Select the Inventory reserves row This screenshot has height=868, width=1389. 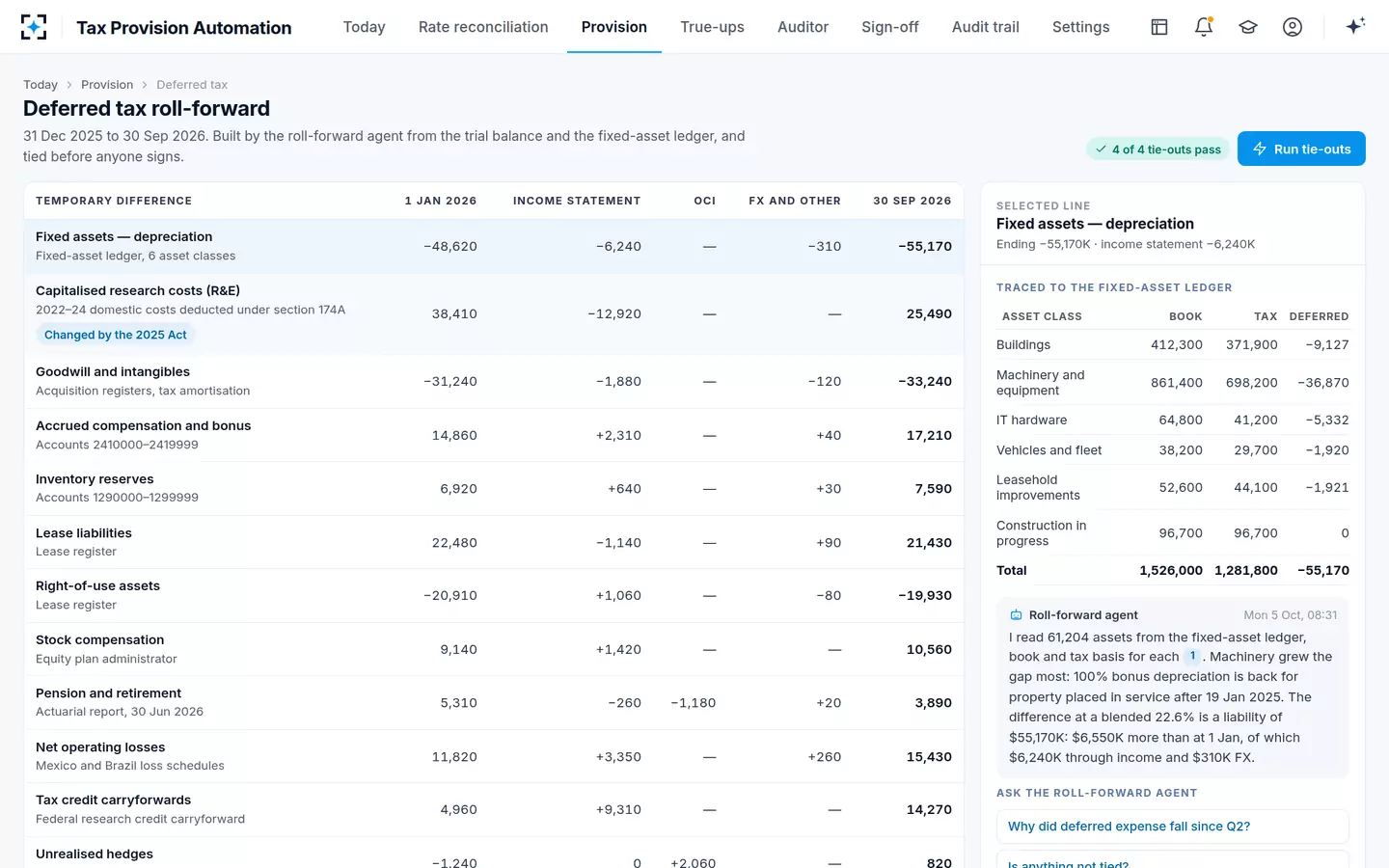click(494, 488)
